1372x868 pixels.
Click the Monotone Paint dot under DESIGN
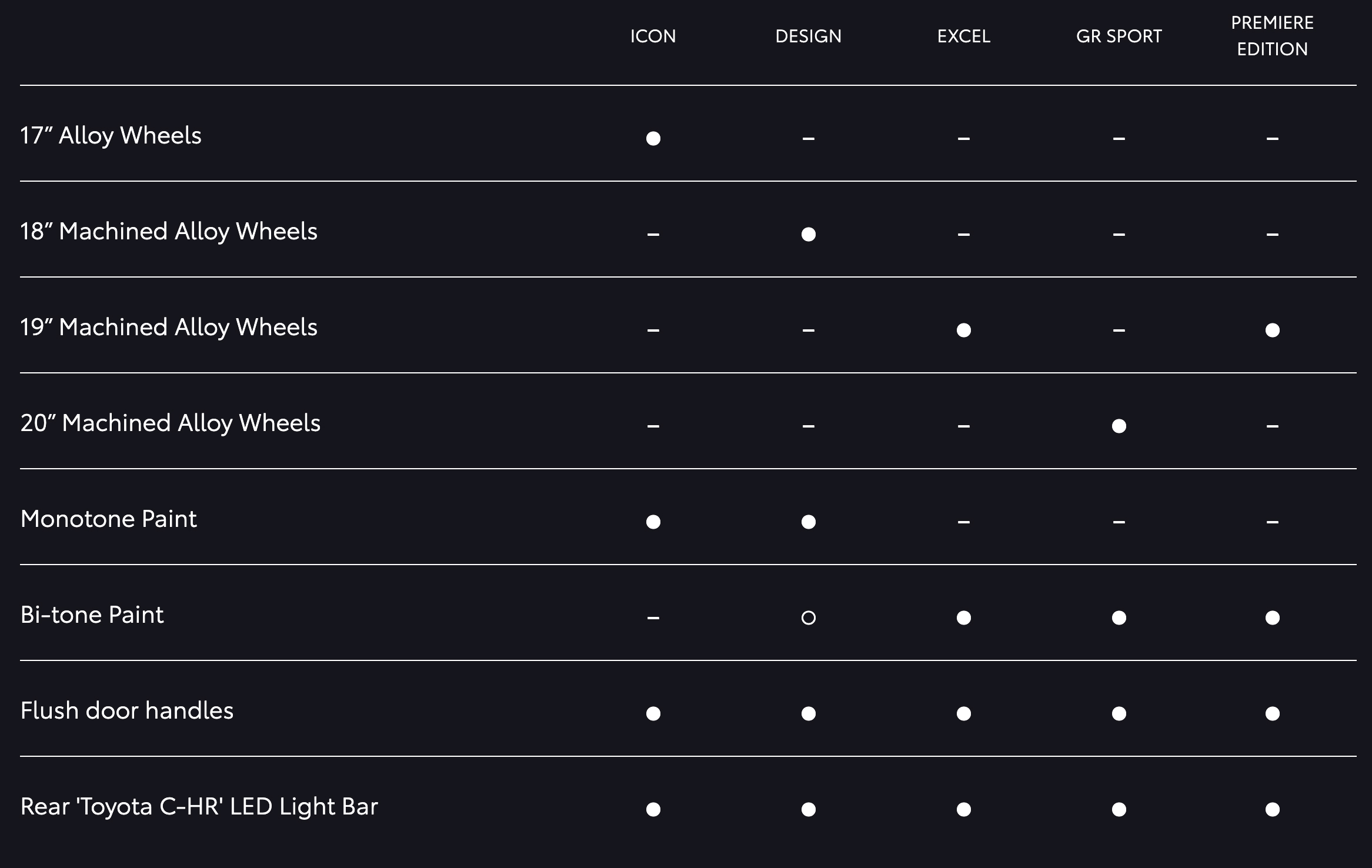808,522
